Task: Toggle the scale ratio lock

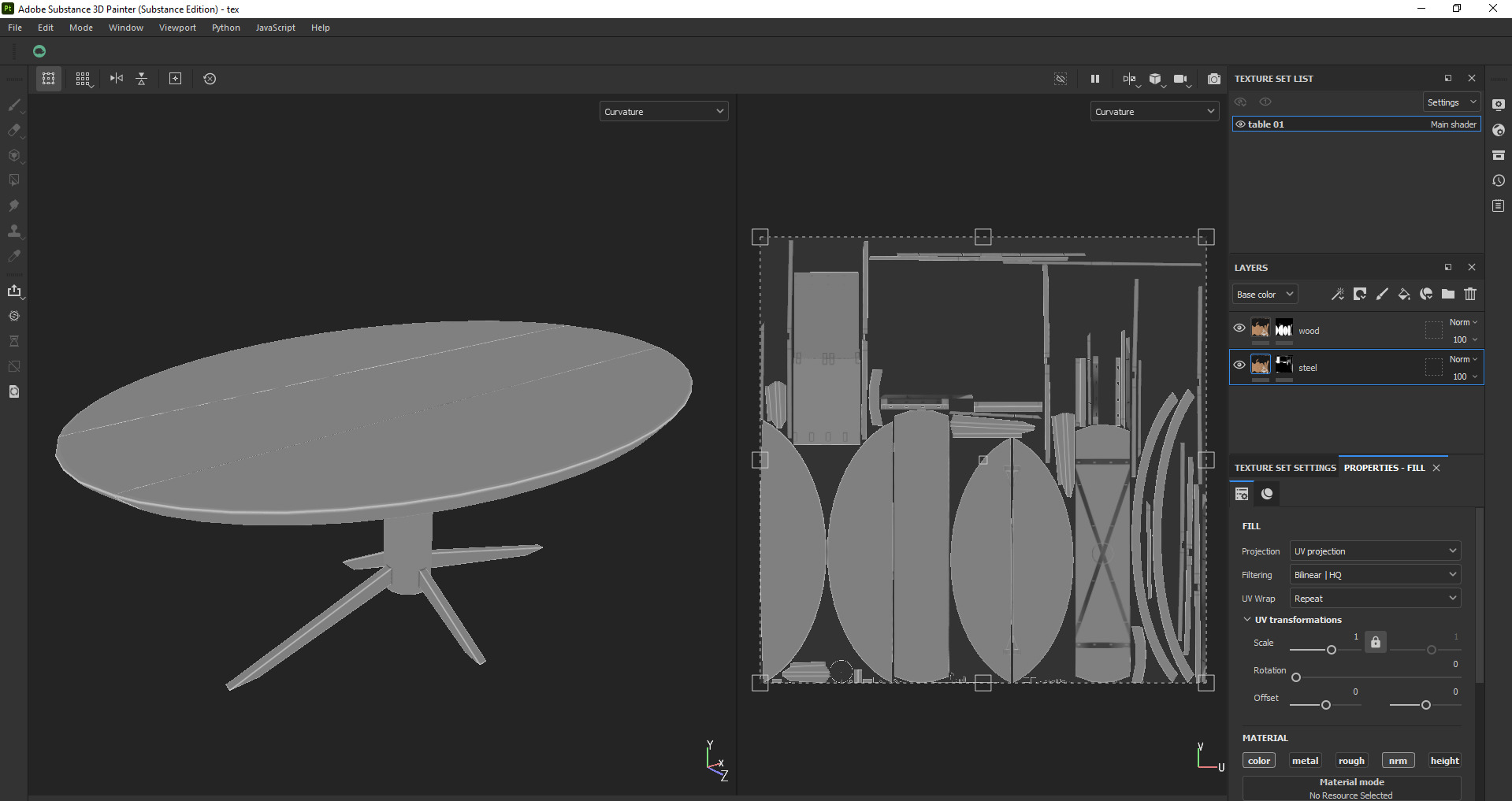Action: click(1376, 642)
